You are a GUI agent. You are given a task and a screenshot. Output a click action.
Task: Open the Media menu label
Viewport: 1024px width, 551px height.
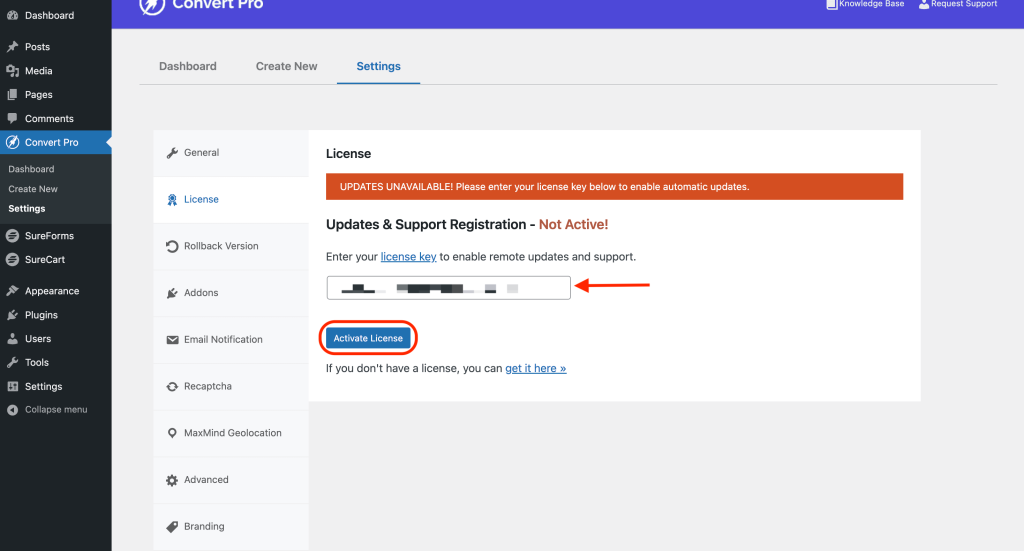click(39, 71)
